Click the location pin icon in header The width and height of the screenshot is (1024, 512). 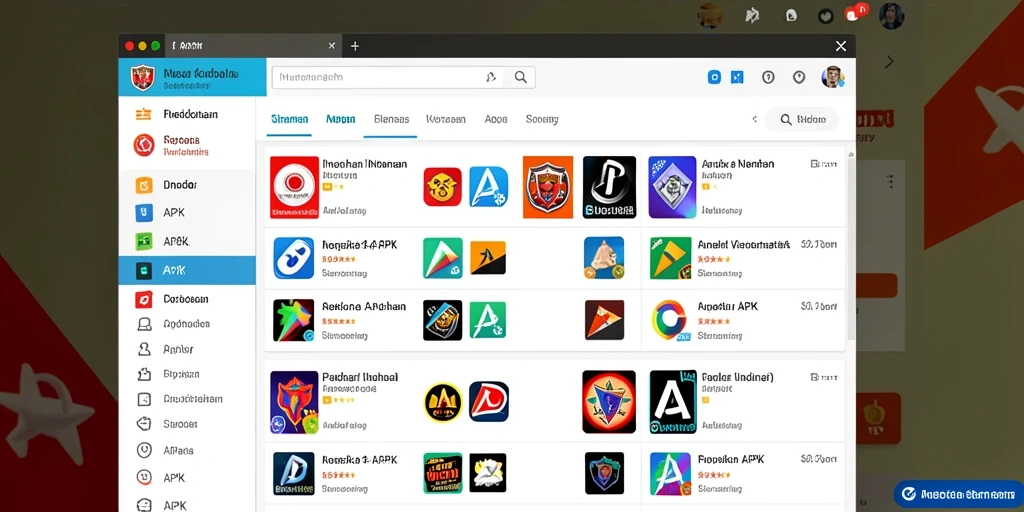pos(799,78)
